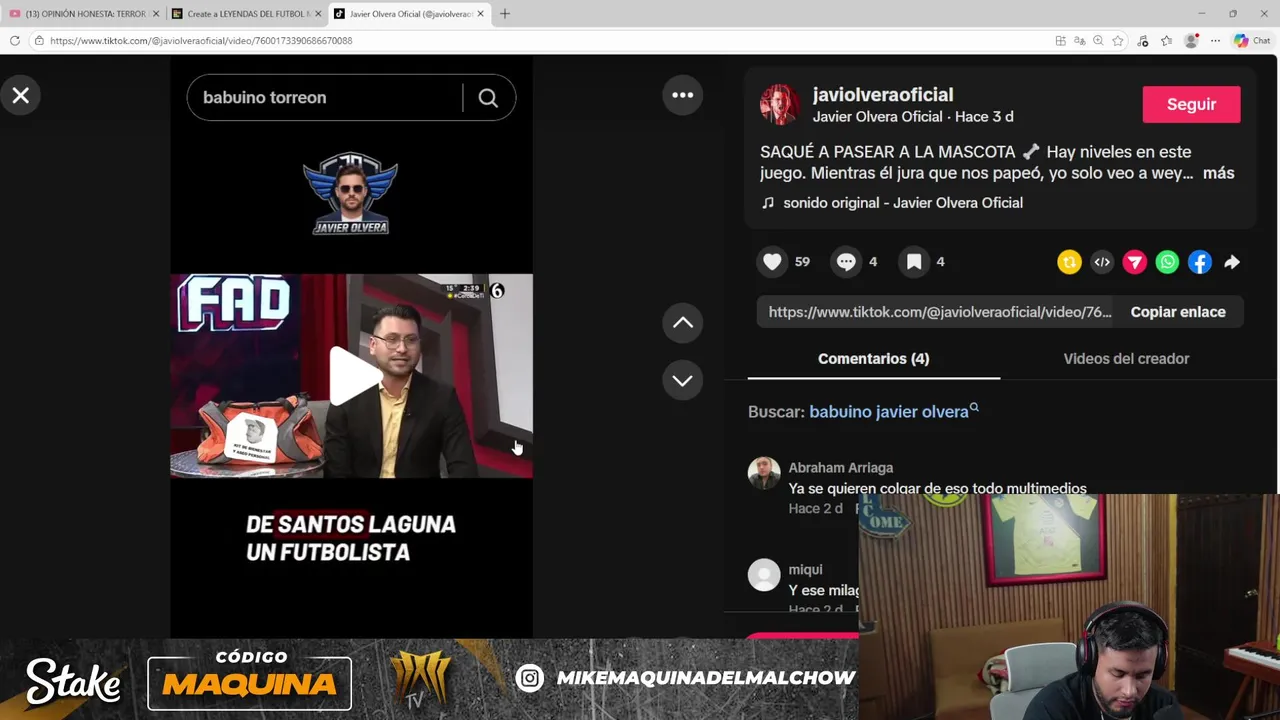
Task: Open media control music-note icon
Action: coord(1143,41)
